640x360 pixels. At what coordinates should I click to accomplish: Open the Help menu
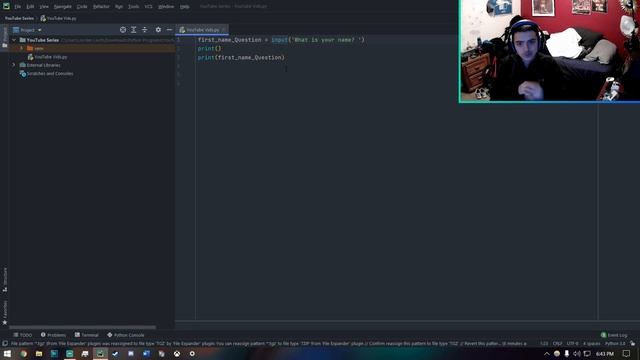pyautogui.click(x=184, y=7)
